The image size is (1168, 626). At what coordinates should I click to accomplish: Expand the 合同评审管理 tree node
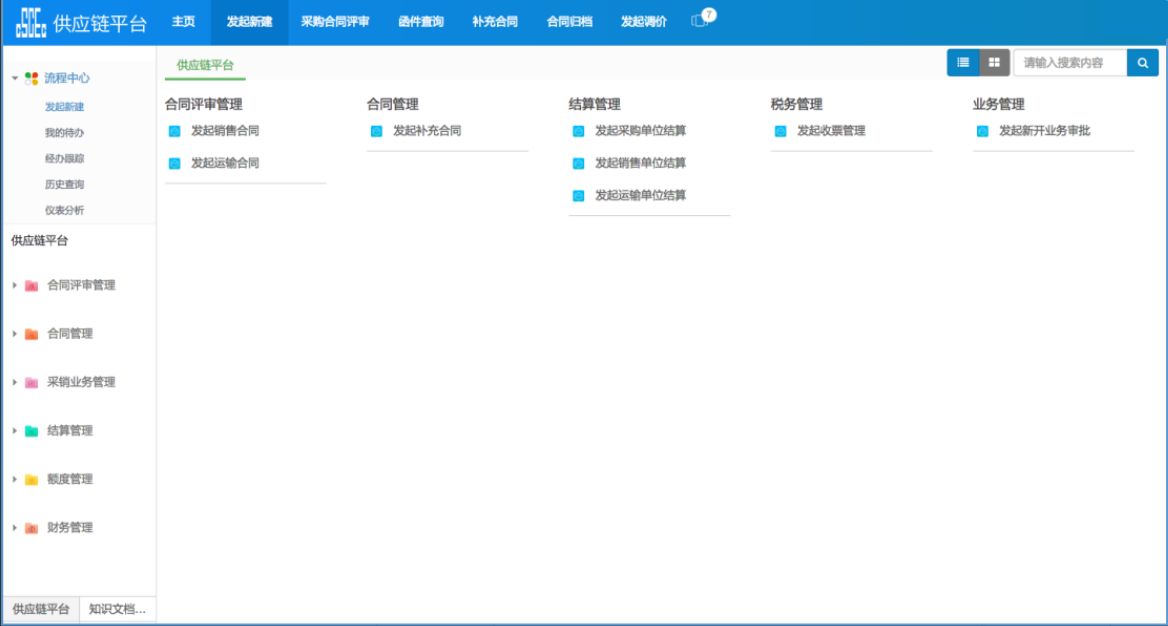click(x=15, y=285)
